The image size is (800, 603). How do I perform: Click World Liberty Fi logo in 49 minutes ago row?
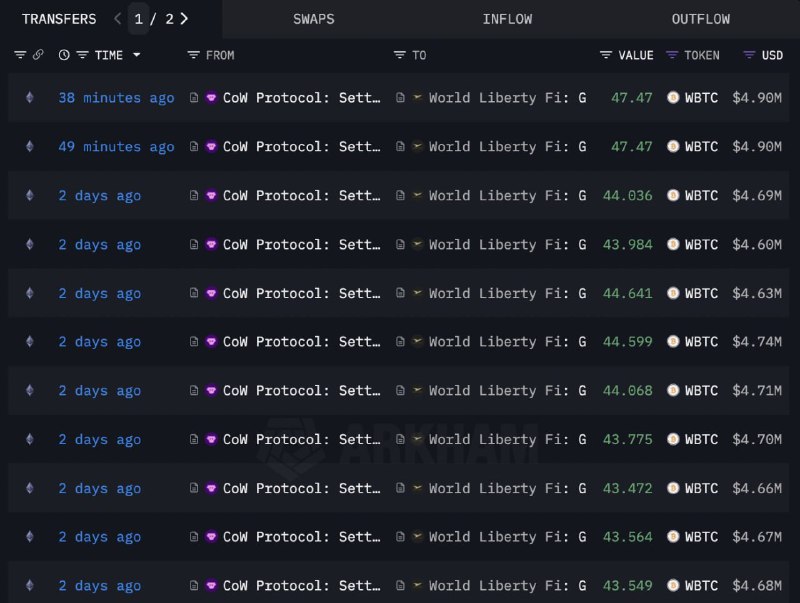point(417,146)
